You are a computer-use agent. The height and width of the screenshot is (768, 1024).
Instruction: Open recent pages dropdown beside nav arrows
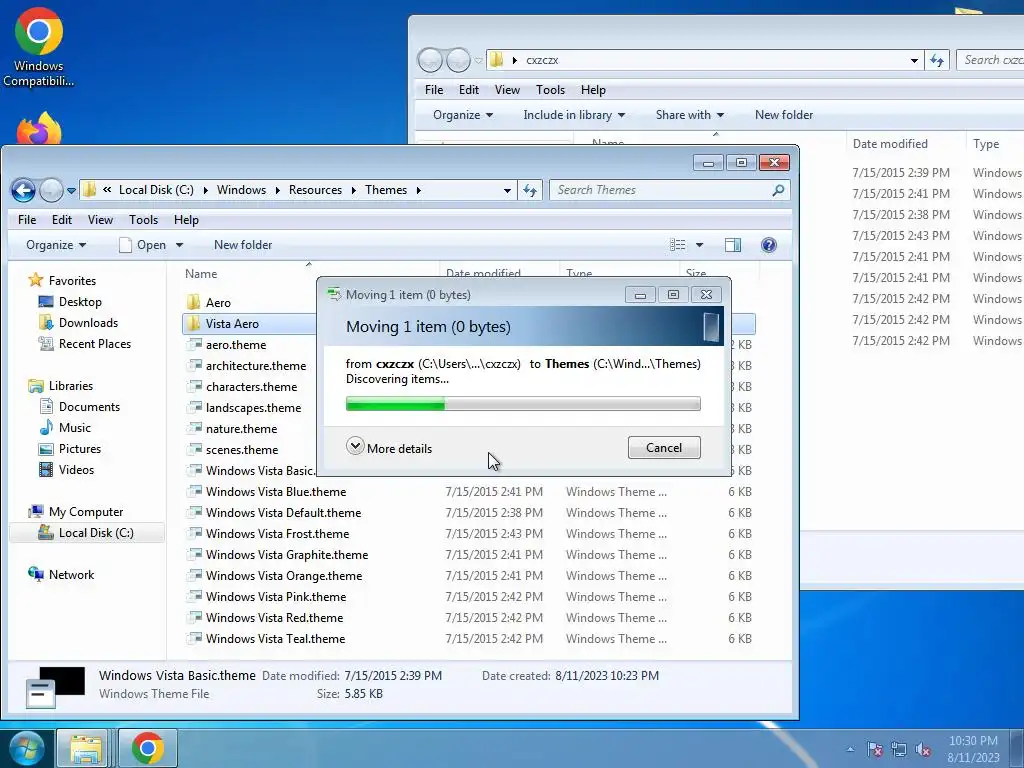71,191
